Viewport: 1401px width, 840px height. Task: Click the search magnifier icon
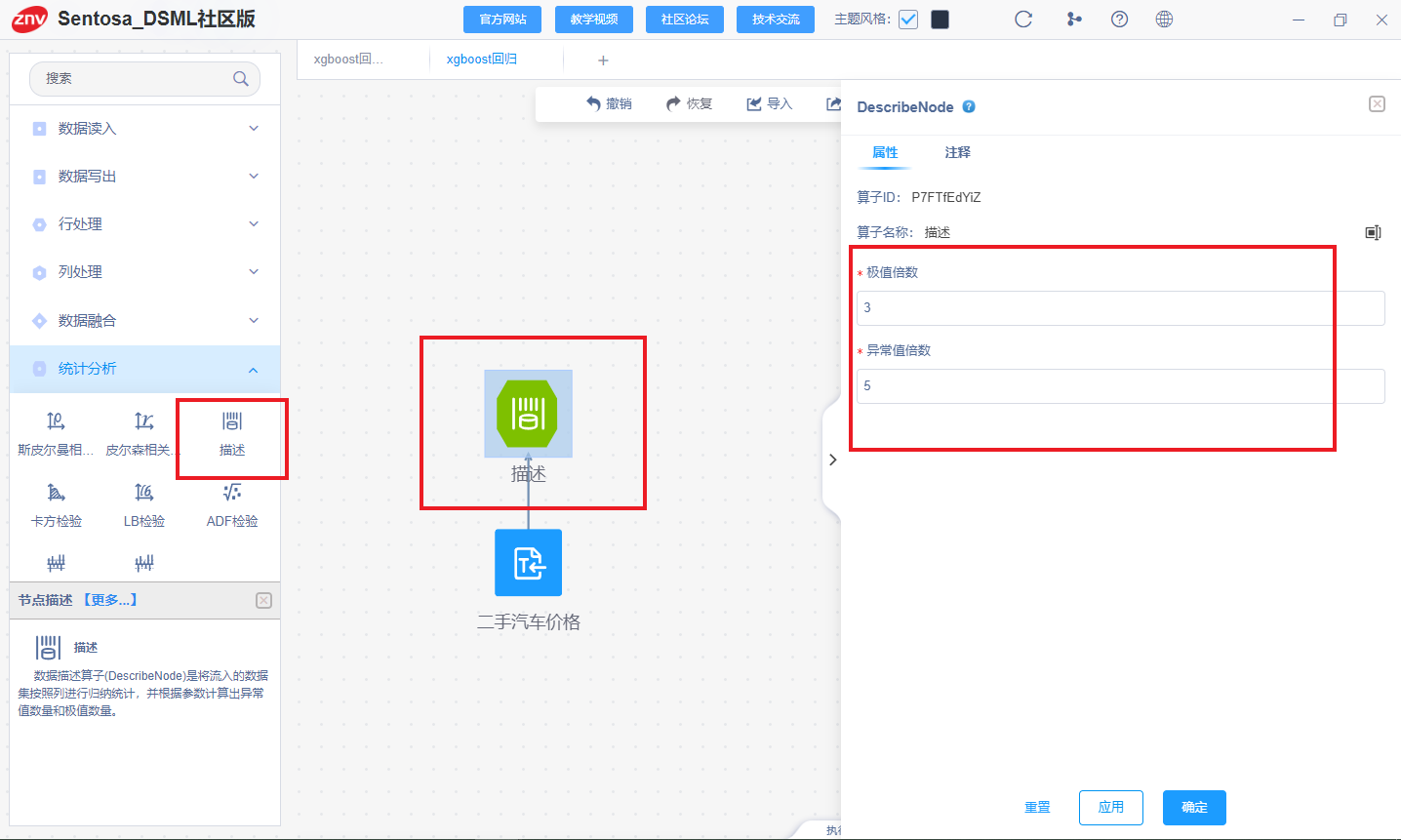241,79
